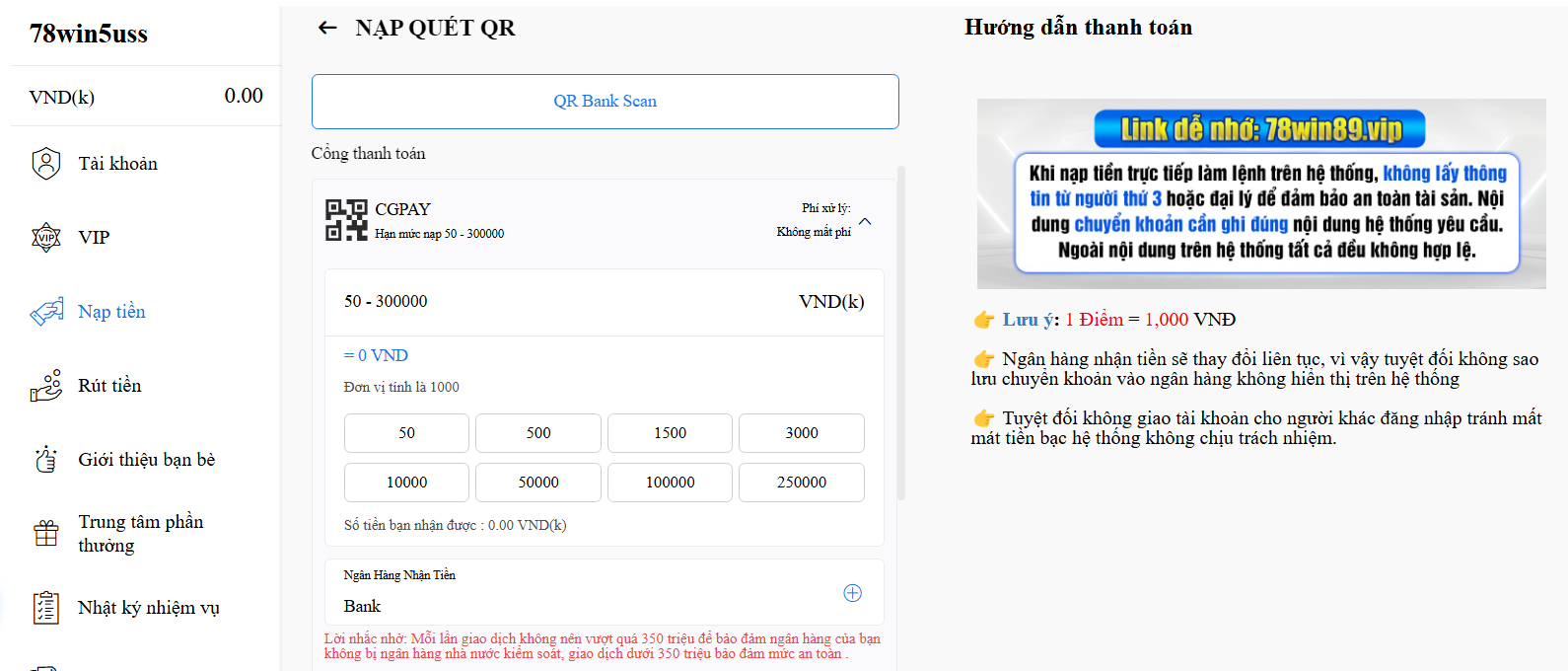Click the Nhật ký nhiệm vụ clipboard icon

point(46,608)
